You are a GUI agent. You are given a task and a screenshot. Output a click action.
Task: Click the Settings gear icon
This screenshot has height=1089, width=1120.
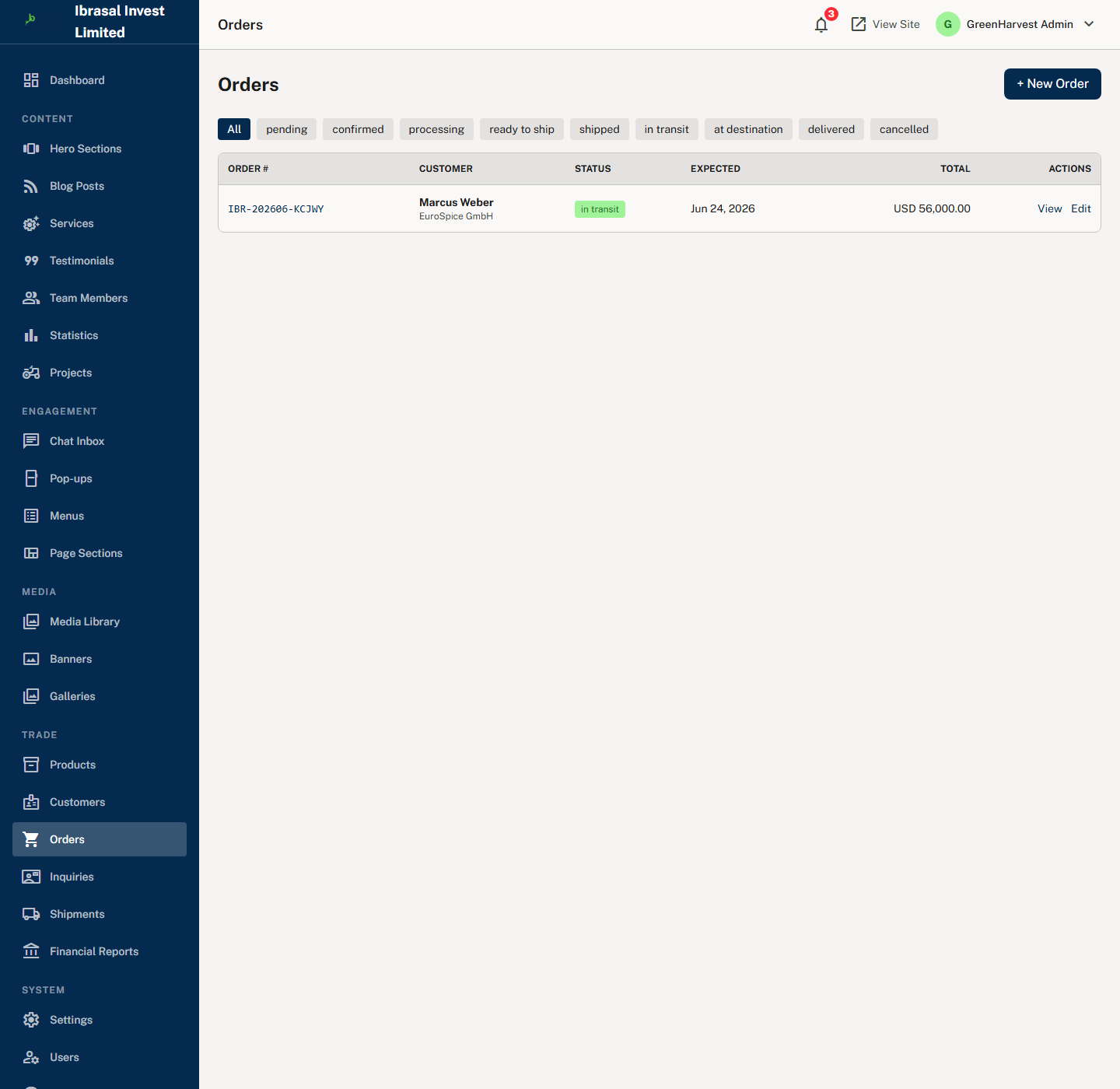[x=31, y=1020]
